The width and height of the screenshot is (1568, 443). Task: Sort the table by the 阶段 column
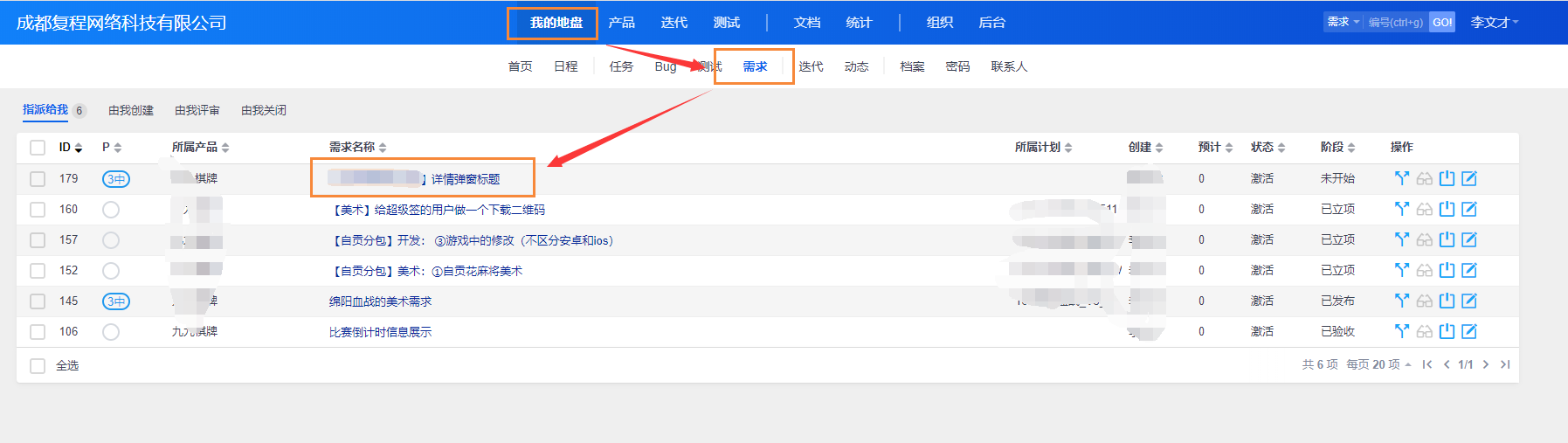coord(1337,147)
